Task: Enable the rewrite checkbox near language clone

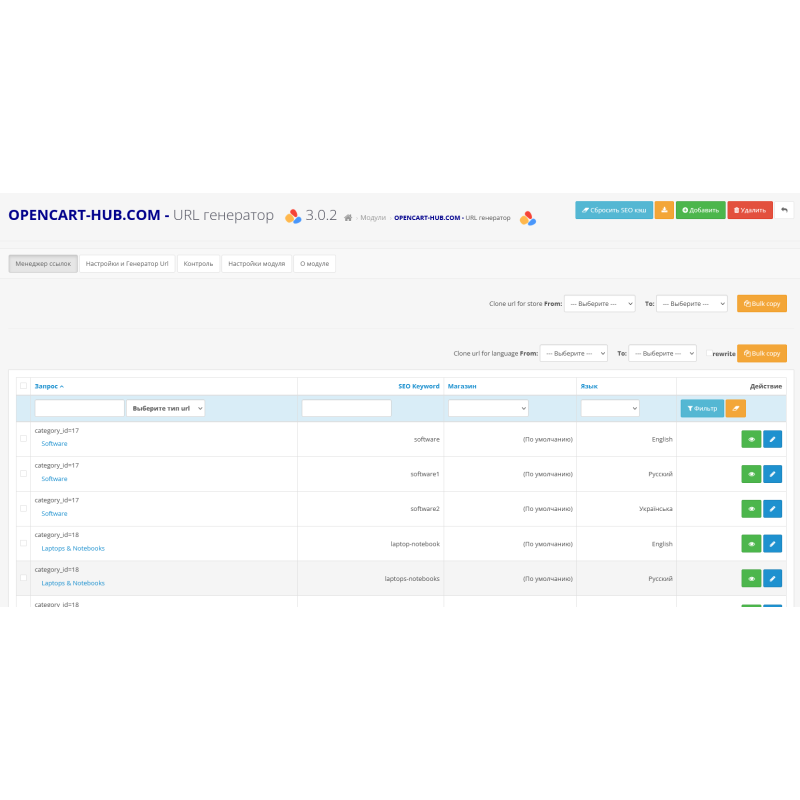Action: (x=707, y=353)
